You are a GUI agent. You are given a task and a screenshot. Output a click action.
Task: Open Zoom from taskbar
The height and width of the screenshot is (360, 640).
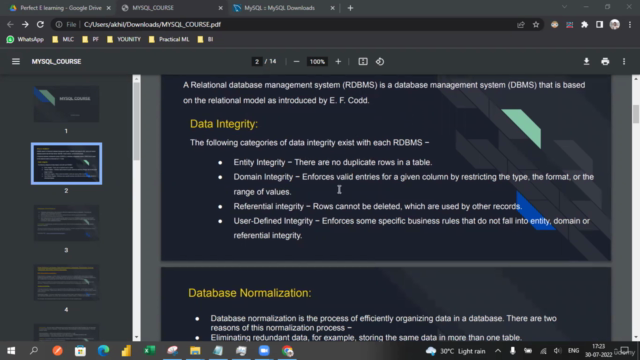click(264, 351)
